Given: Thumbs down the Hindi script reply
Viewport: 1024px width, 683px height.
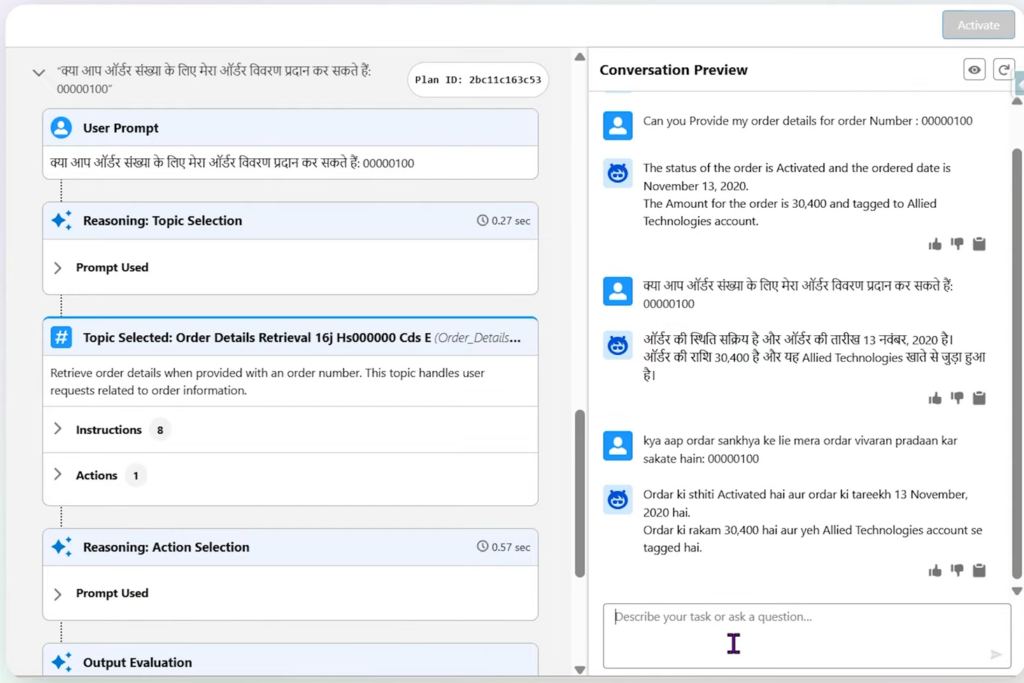Looking at the screenshot, I should 957,398.
